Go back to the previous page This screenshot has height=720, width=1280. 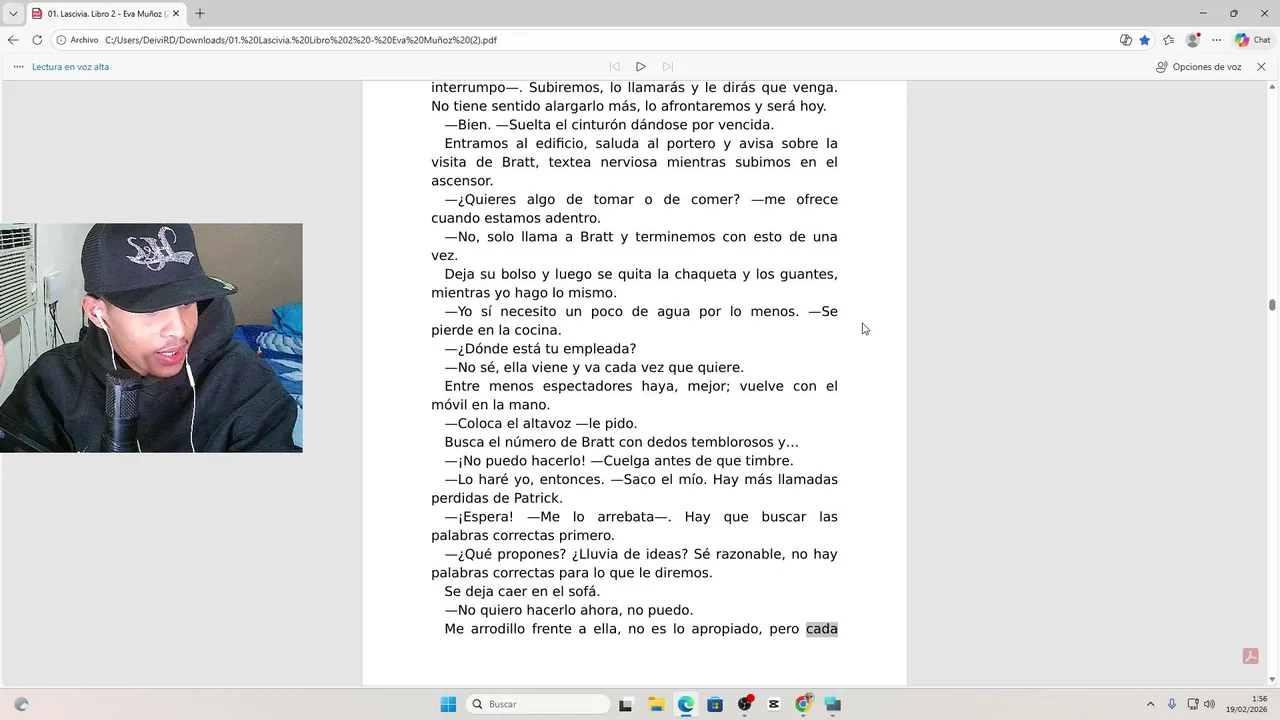13,40
